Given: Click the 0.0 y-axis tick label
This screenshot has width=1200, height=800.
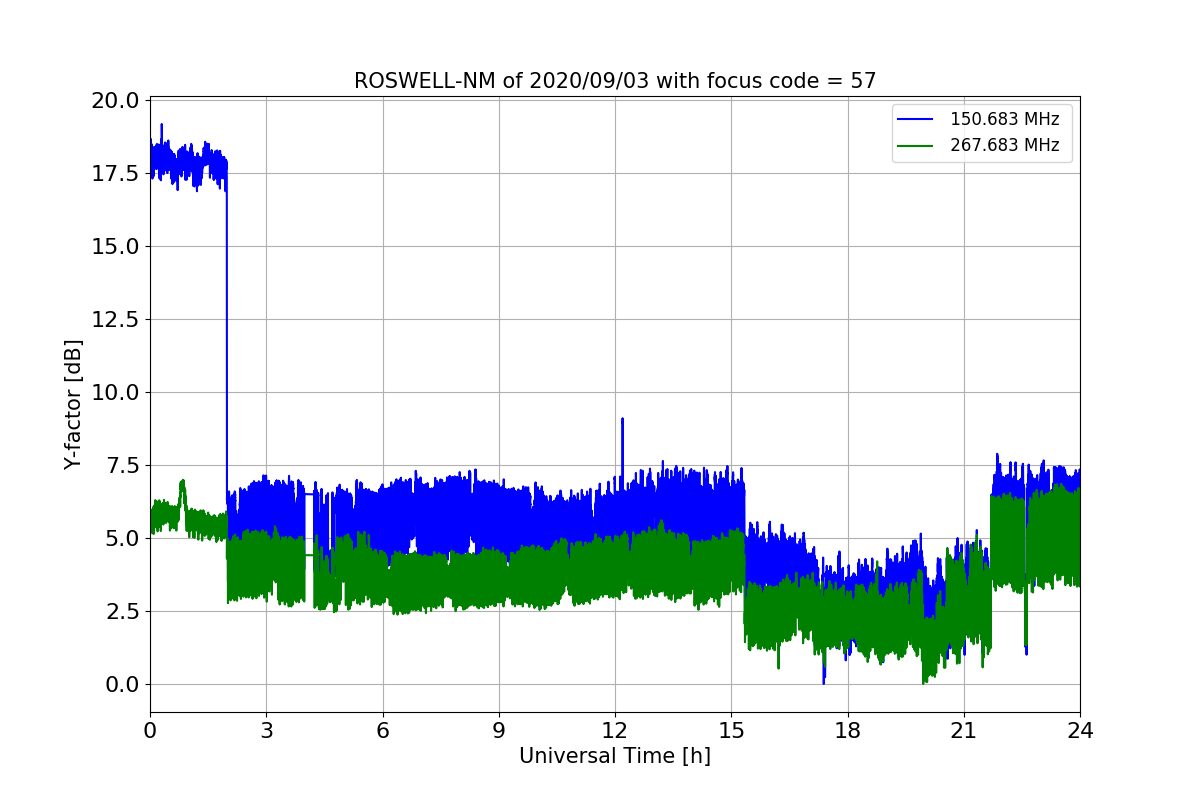Looking at the screenshot, I should [122, 685].
